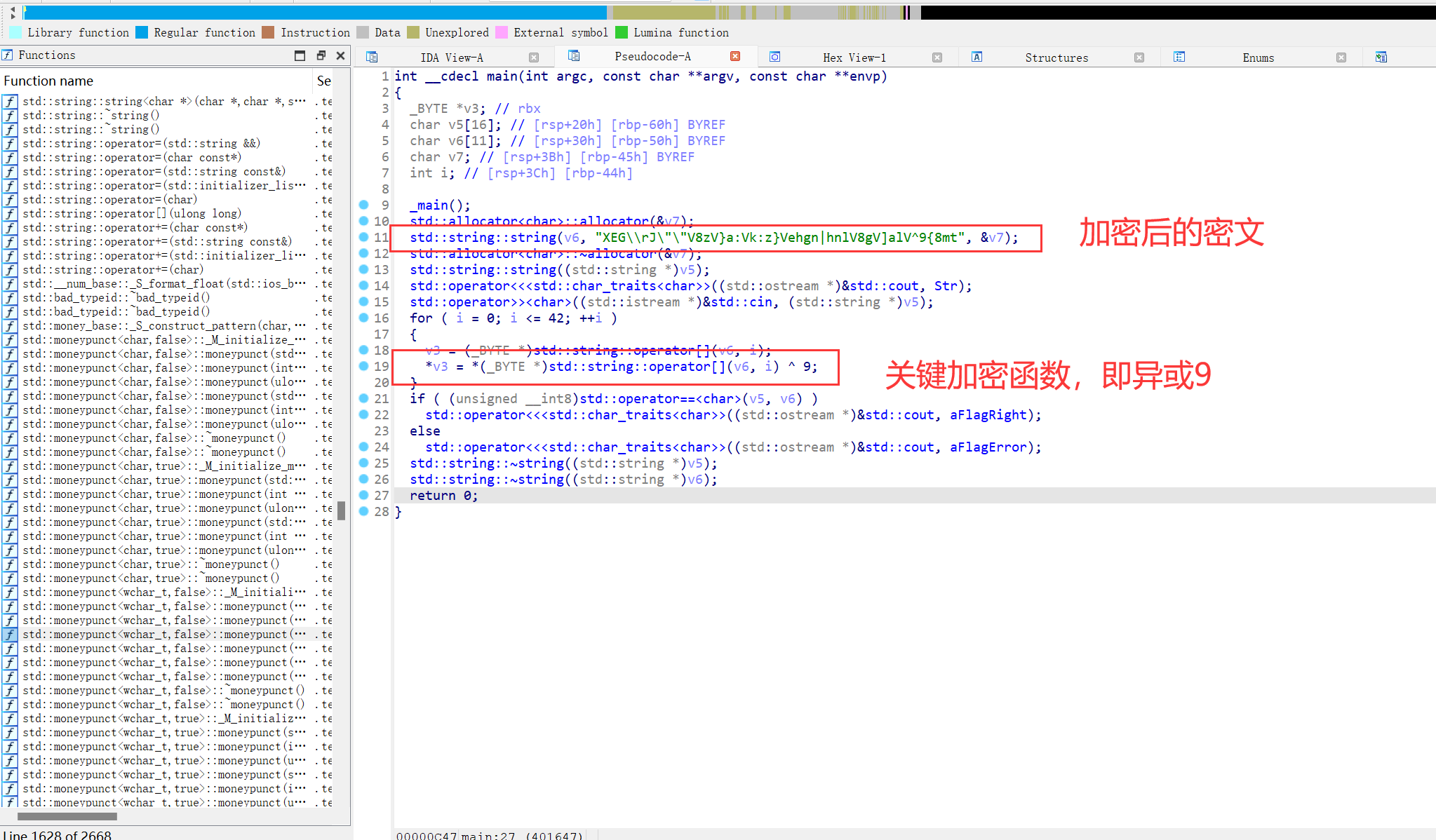This screenshot has height=840, width=1436.
Task: Select std::string::operator+=(char) function
Action: pos(113,269)
